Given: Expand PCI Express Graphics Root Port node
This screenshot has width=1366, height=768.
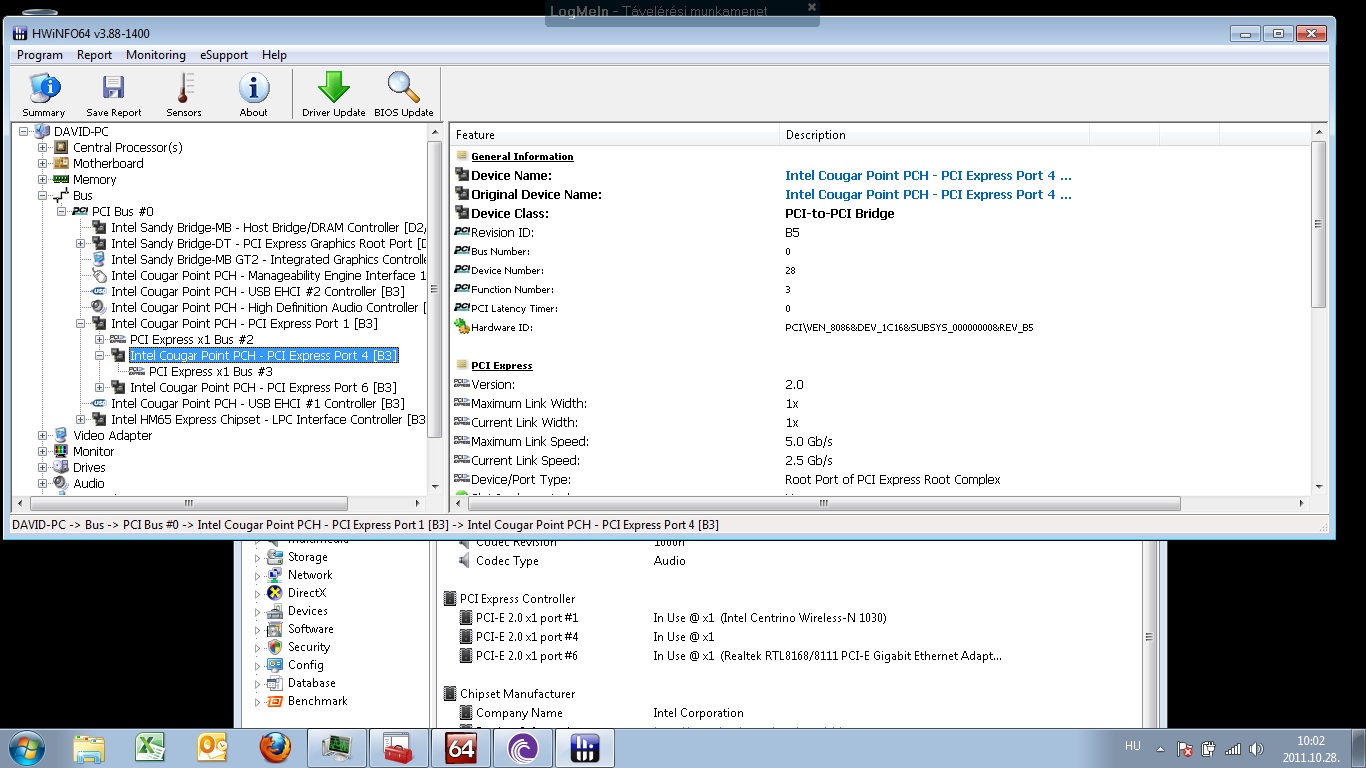Looking at the screenshot, I should [x=81, y=244].
